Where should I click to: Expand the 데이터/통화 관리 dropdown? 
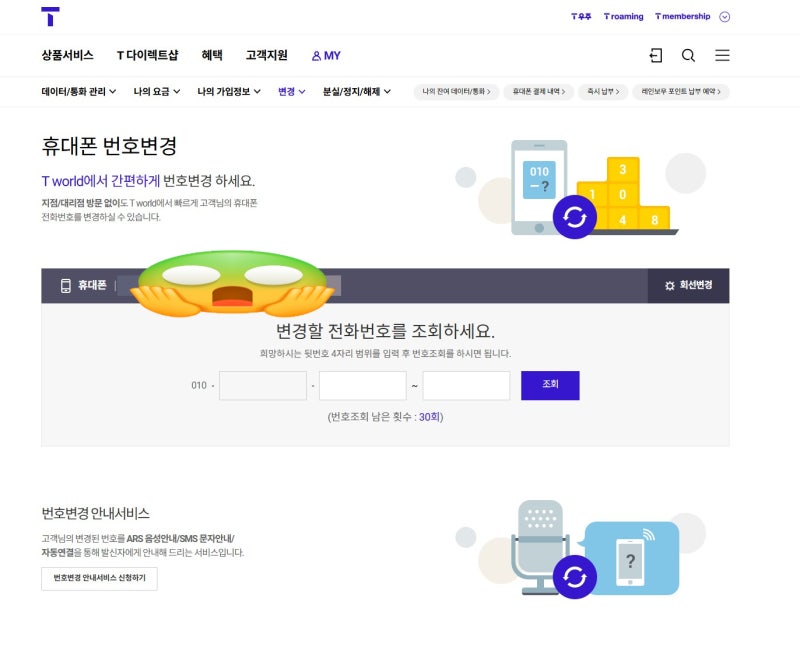[x=79, y=91]
